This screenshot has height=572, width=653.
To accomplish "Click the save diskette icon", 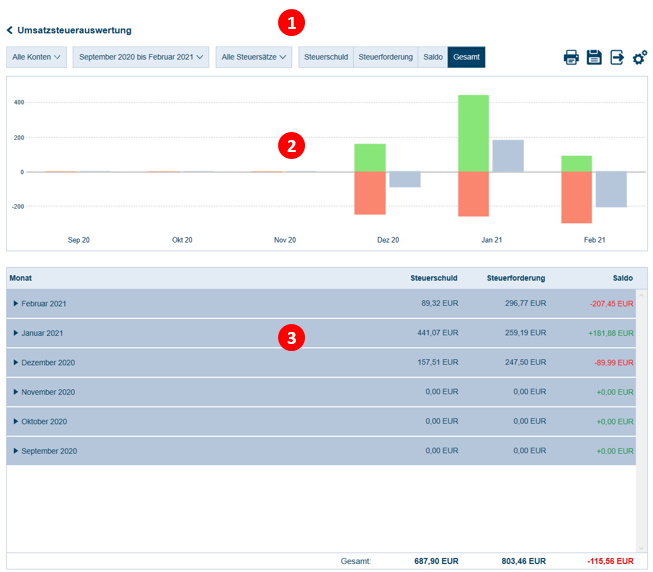I will (x=594, y=58).
